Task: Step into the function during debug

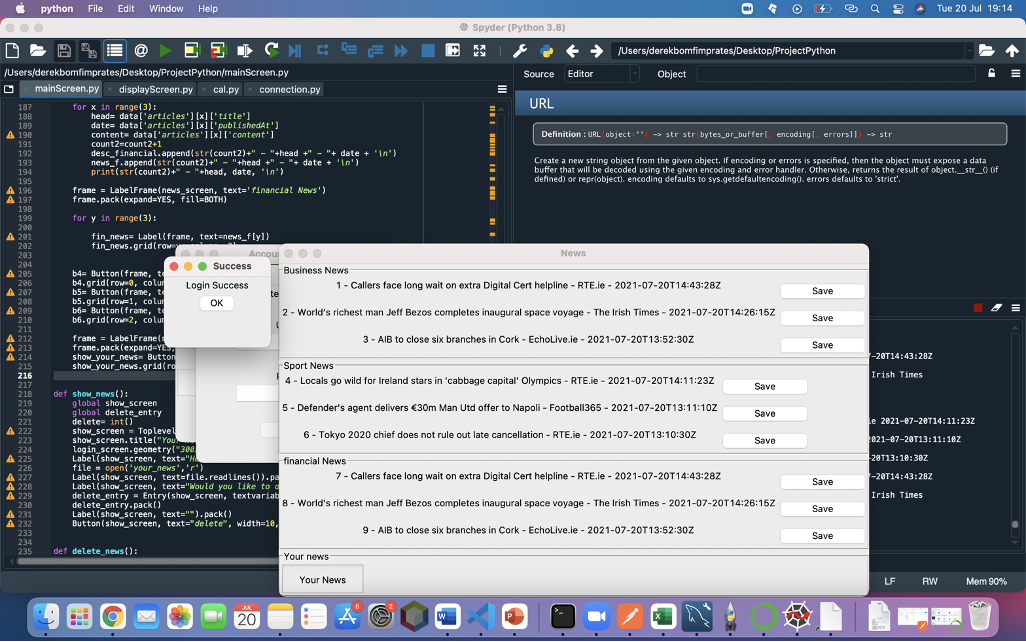Action: 349,50
